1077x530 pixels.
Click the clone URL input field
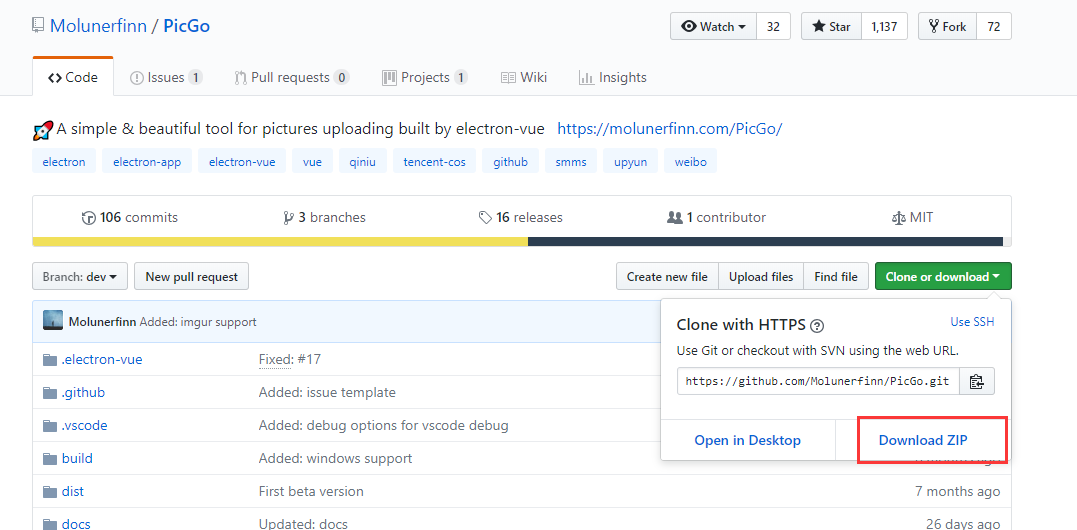[818, 382]
